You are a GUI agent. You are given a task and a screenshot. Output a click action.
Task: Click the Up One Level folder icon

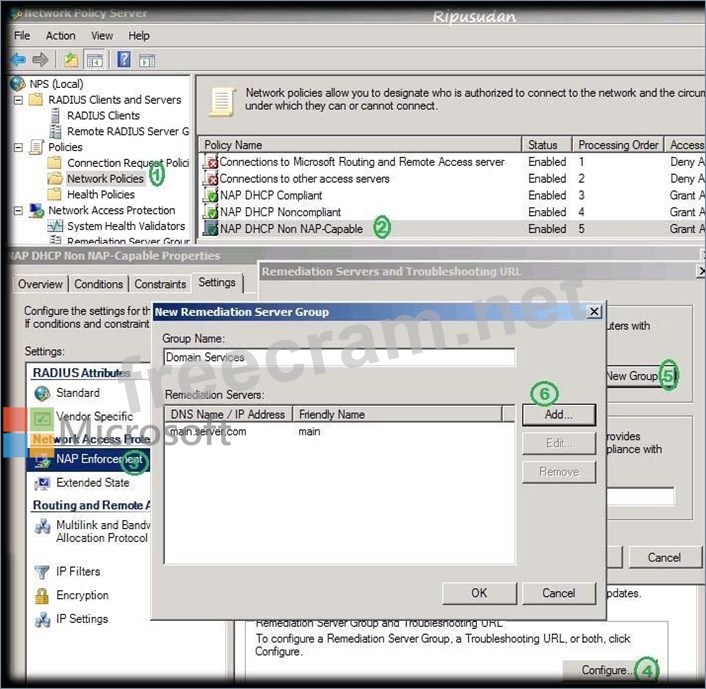click(71, 59)
